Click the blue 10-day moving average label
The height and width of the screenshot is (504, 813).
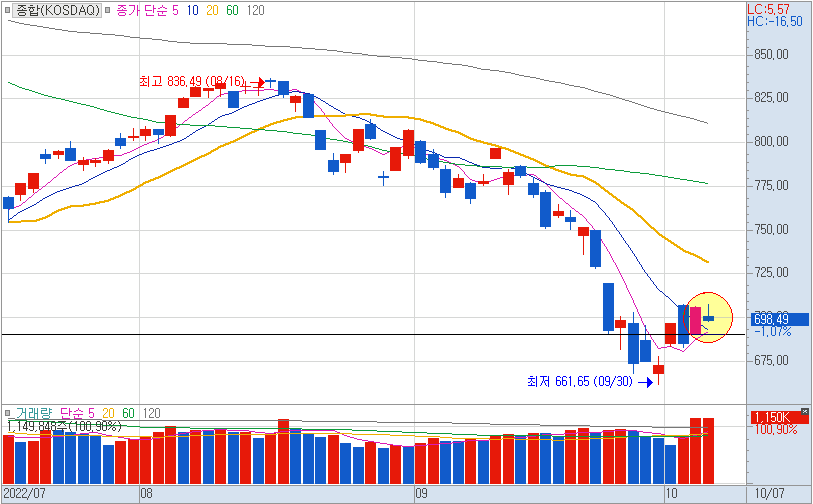[x=192, y=10]
